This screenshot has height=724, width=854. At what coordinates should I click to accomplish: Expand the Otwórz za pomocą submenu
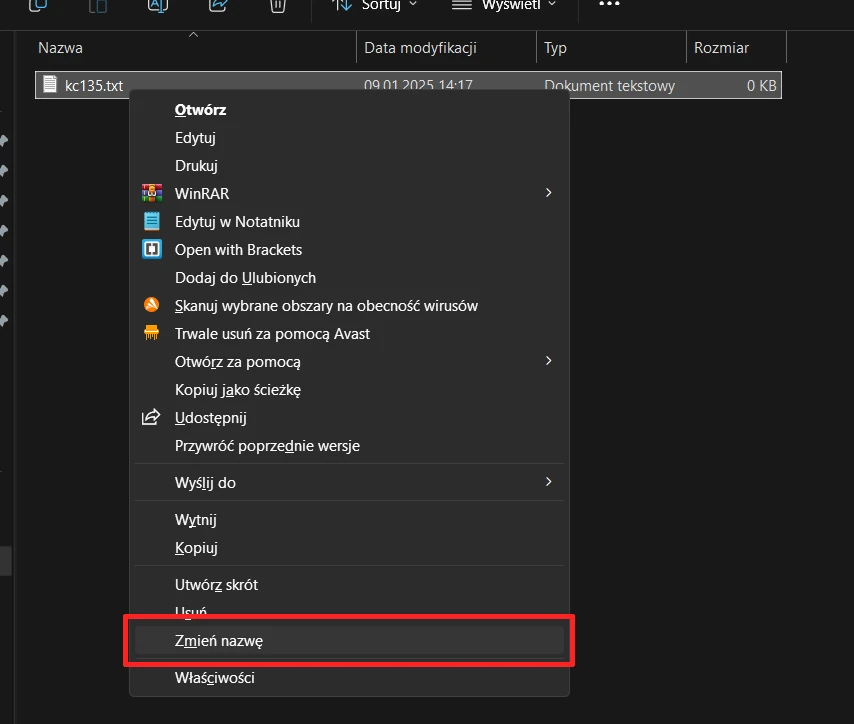pyautogui.click(x=349, y=362)
